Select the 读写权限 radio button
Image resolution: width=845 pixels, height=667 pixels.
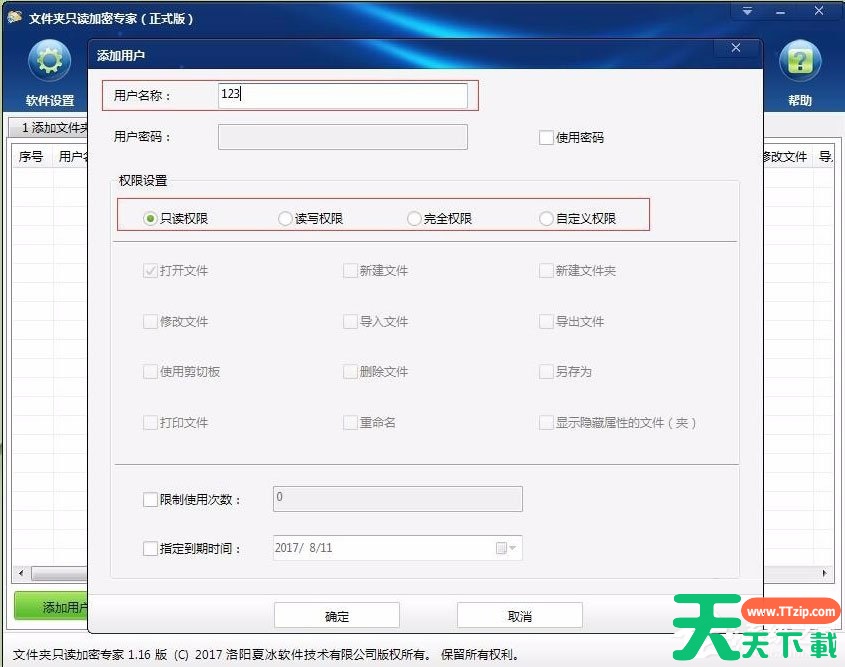285,218
